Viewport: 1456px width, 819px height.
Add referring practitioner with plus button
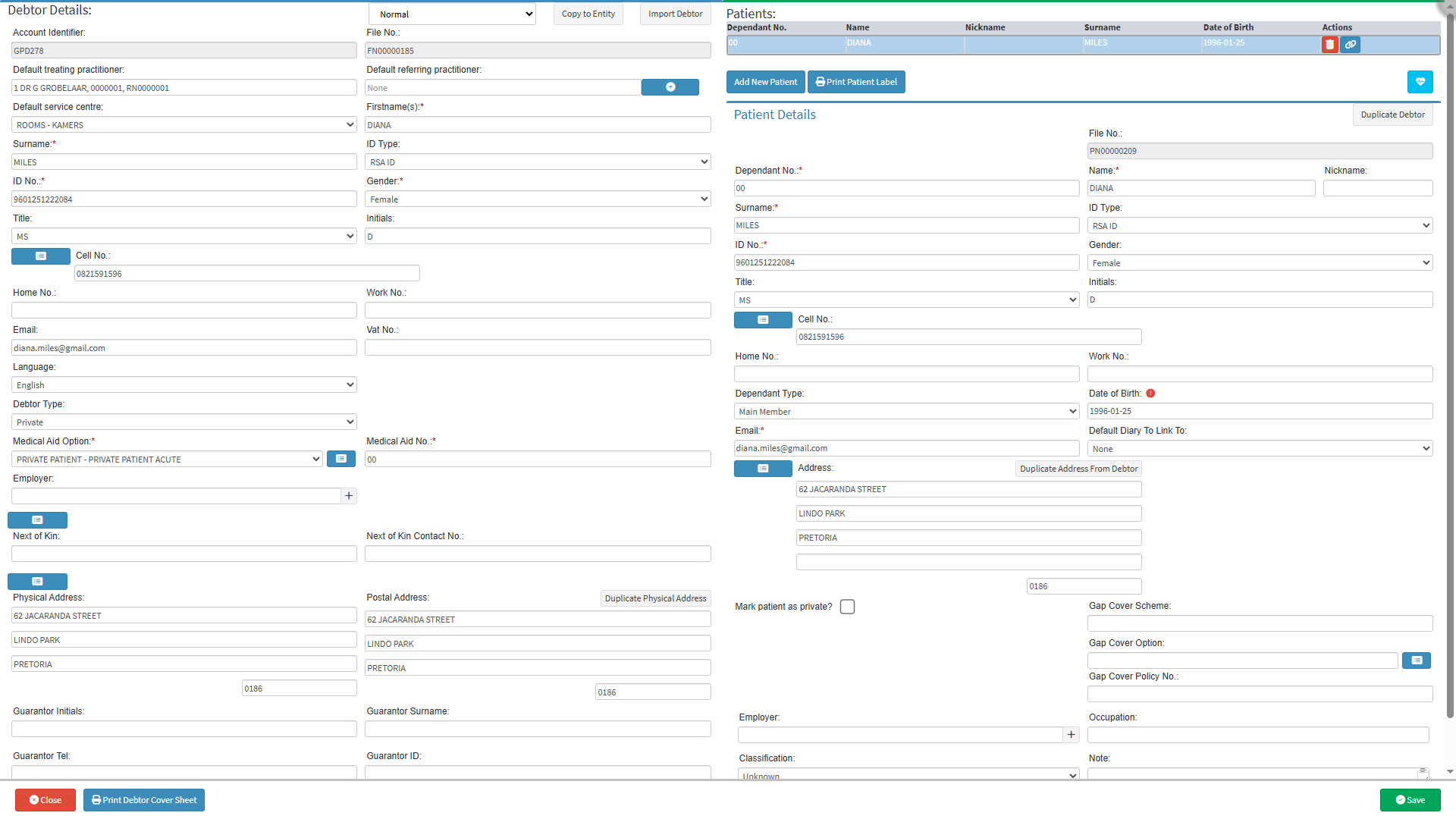[x=670, y=87]
